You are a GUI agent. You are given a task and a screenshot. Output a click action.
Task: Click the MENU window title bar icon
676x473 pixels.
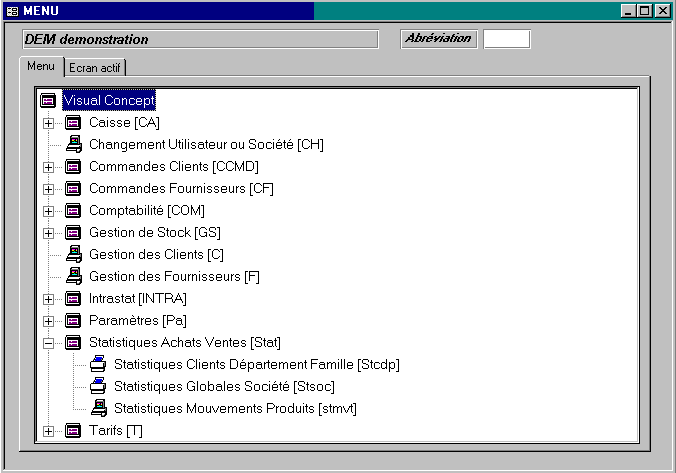[13, 11]
